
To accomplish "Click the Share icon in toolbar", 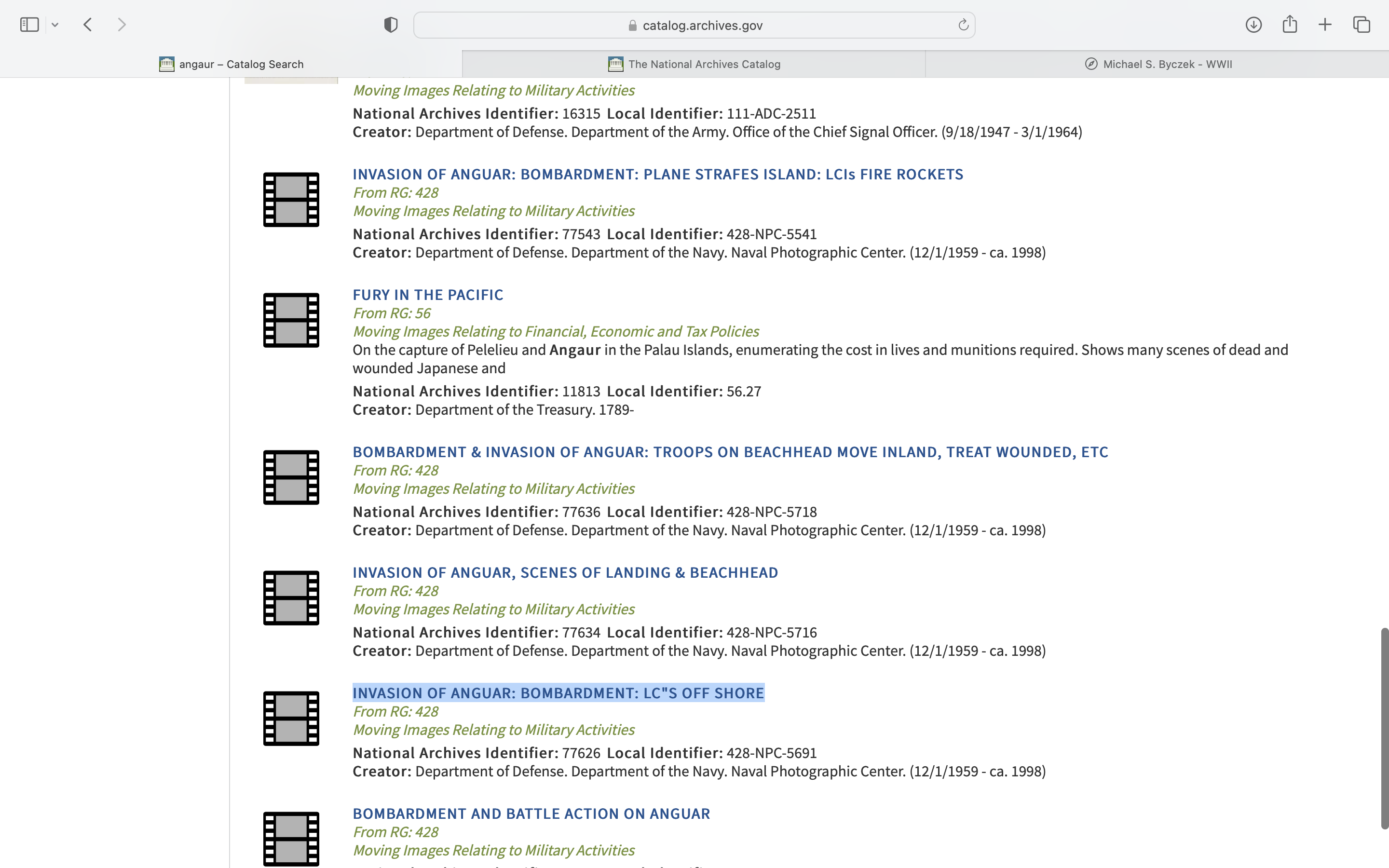I will pos(1290,25).
